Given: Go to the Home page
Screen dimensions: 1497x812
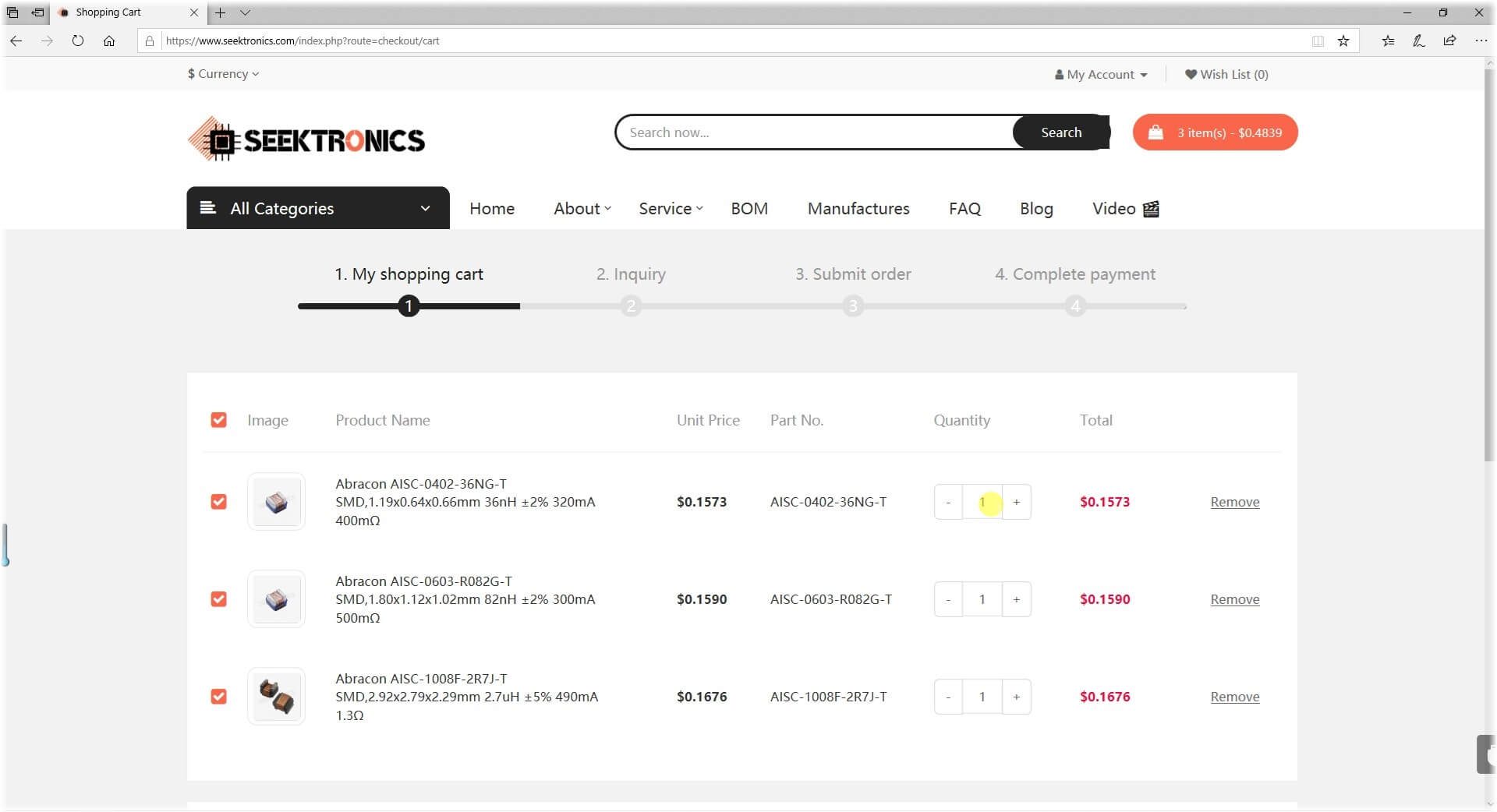Looking at the screenshot, I should (x=492, y=208).
